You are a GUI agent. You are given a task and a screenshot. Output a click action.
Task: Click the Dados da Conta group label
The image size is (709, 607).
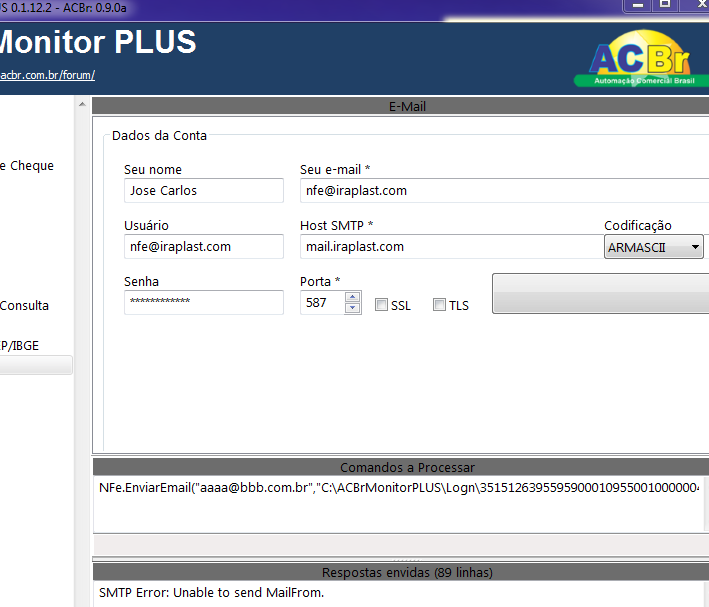tap(159, 136)
